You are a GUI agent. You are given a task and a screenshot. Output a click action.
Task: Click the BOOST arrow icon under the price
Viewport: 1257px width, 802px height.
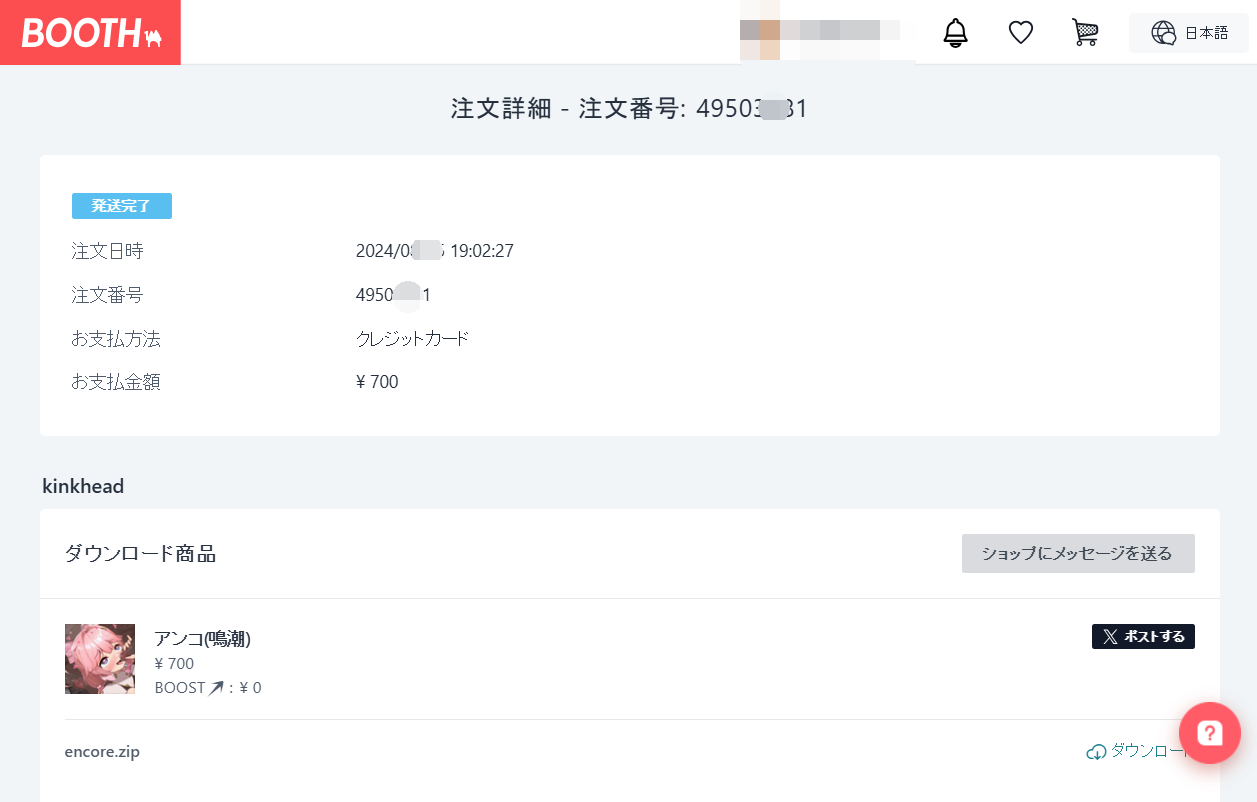click(x=215, y=688)
